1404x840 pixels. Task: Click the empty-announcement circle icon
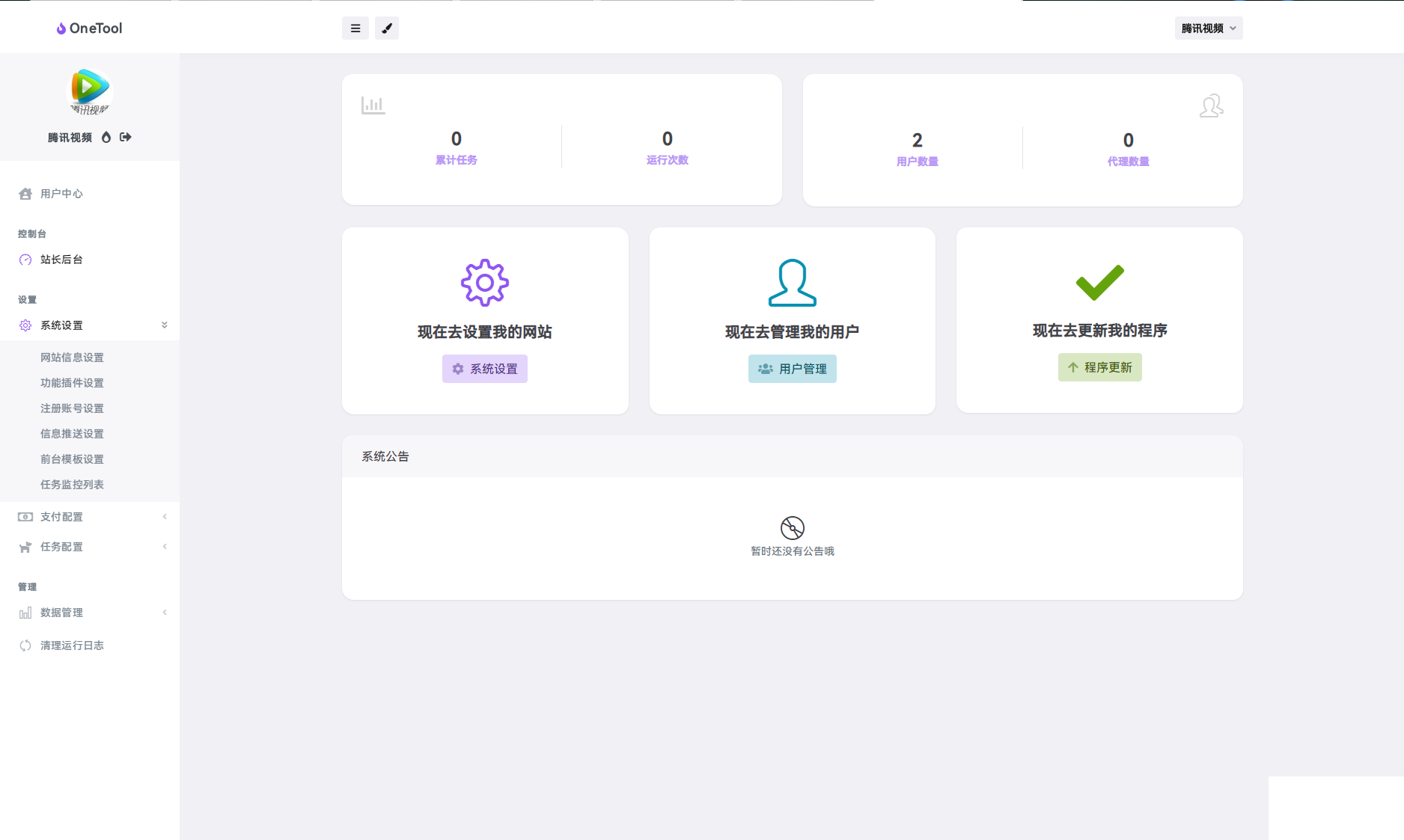pos(793,528)
